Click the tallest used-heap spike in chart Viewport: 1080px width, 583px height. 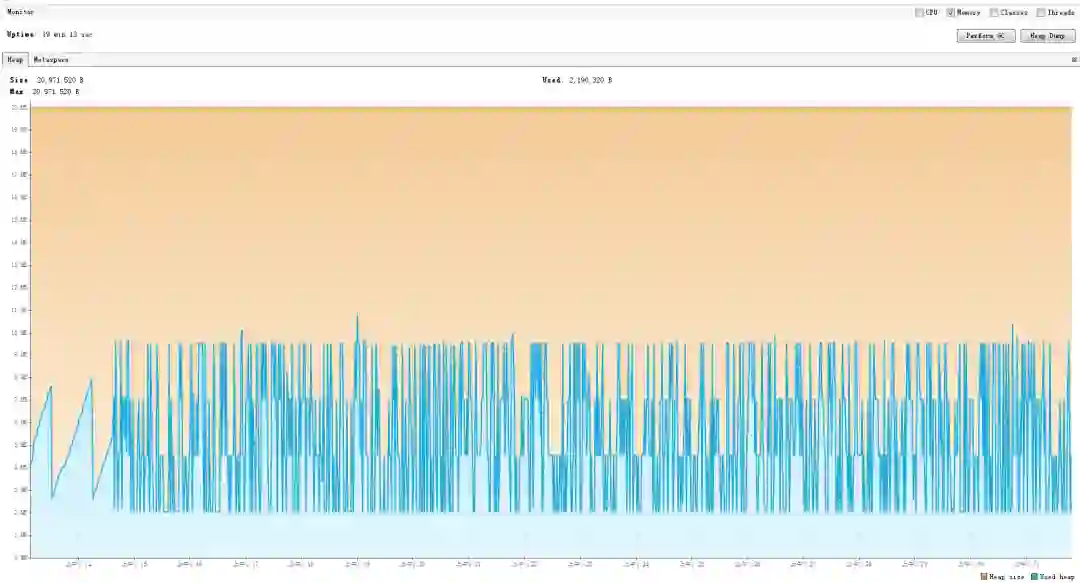pyautogui.click(x=357, y=316)
